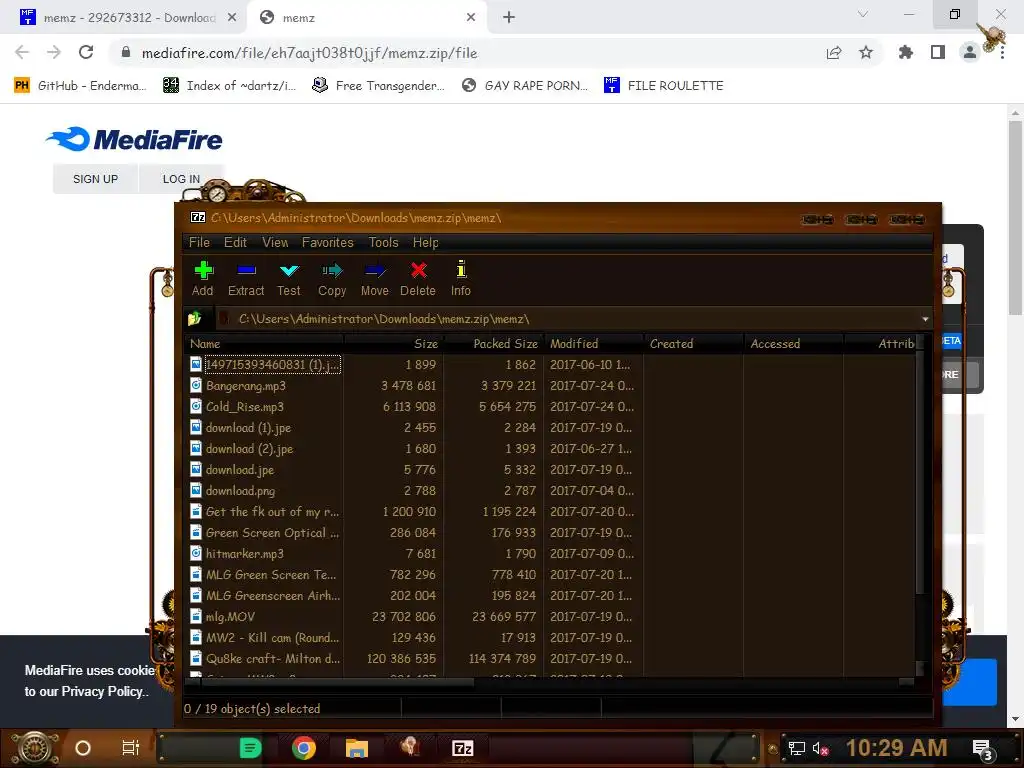1024x768 pixels.
Task: Select file Cold_Rise.mp3
Action: (x=245, y=406)
